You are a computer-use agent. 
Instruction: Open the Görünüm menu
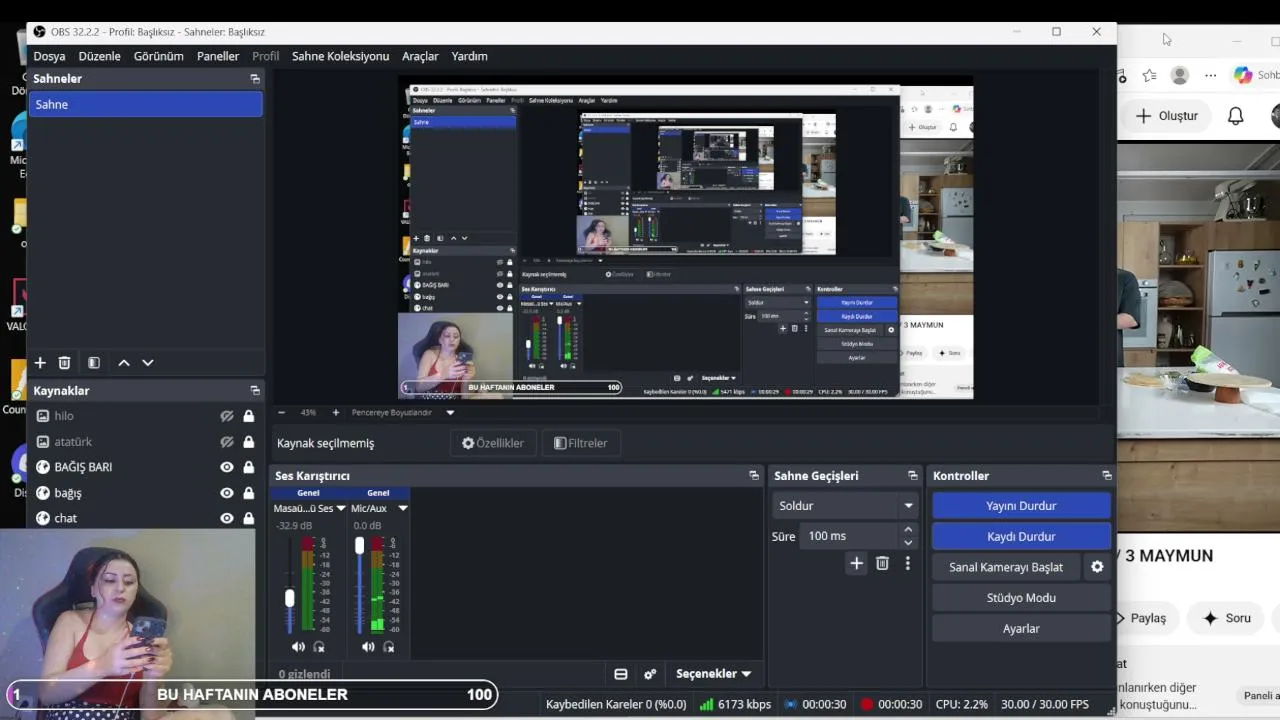tap(159, 56)
